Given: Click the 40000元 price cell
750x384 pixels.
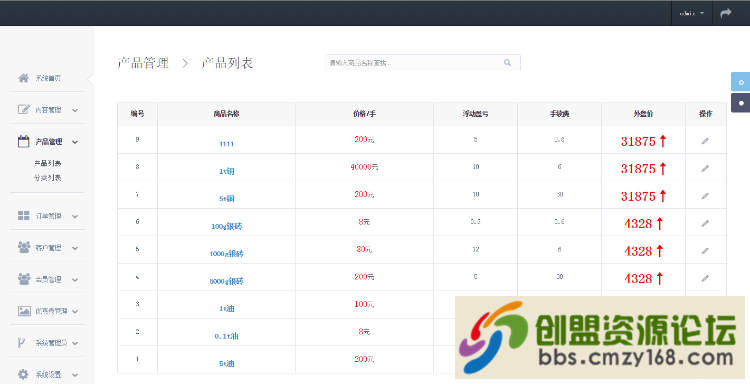Looking at the screenshot, I should [x=364, y=167].
